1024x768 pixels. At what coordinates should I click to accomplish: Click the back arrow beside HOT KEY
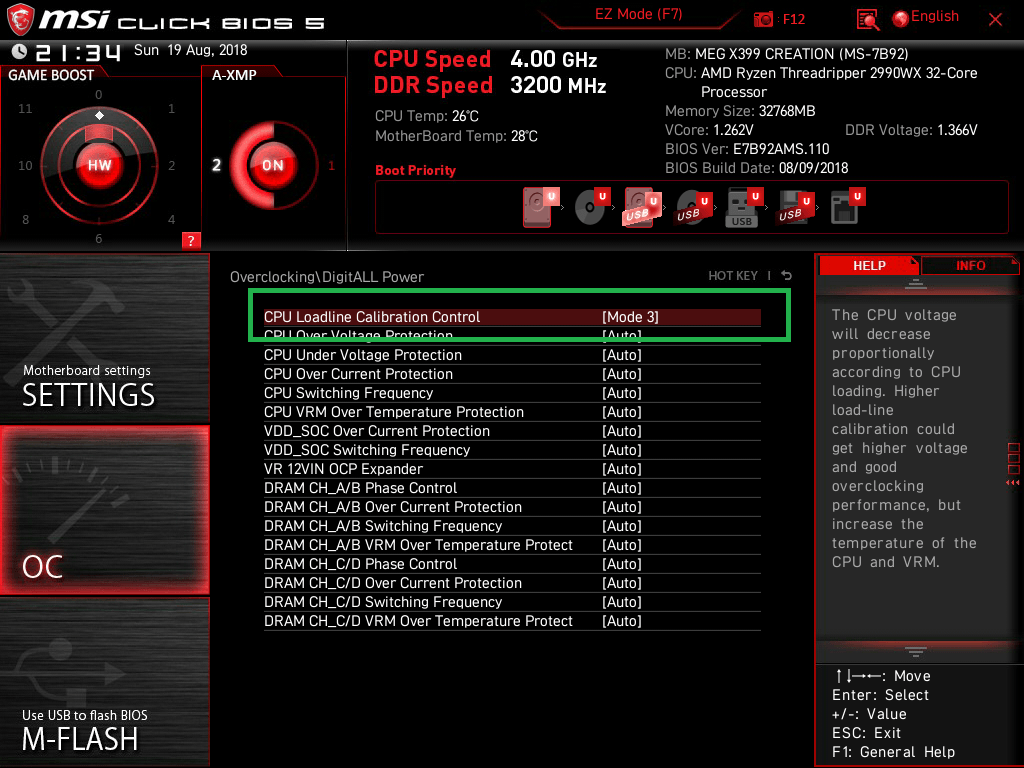(x=787, y=276)
